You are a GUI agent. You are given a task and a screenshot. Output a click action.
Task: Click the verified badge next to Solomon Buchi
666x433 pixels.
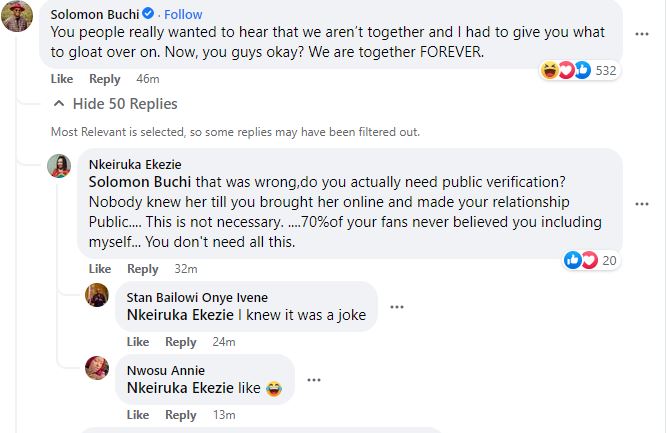coord(148,15)
